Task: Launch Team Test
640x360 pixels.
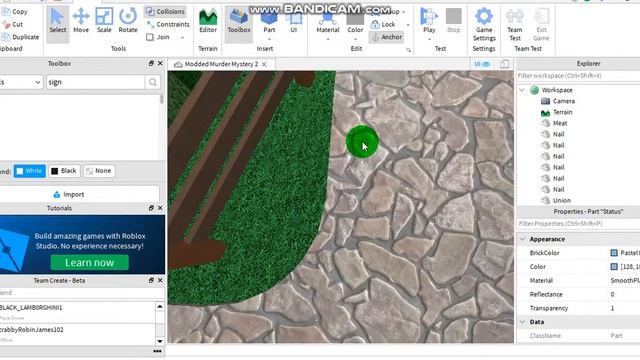Action: point(515,24)
